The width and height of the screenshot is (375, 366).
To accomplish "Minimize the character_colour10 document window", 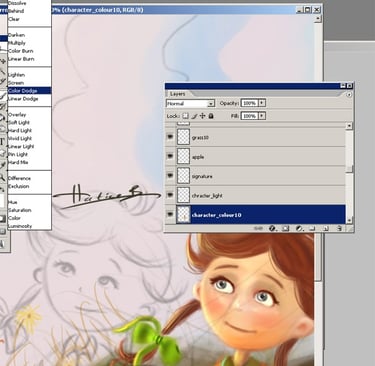I will (x=300, y=10).
